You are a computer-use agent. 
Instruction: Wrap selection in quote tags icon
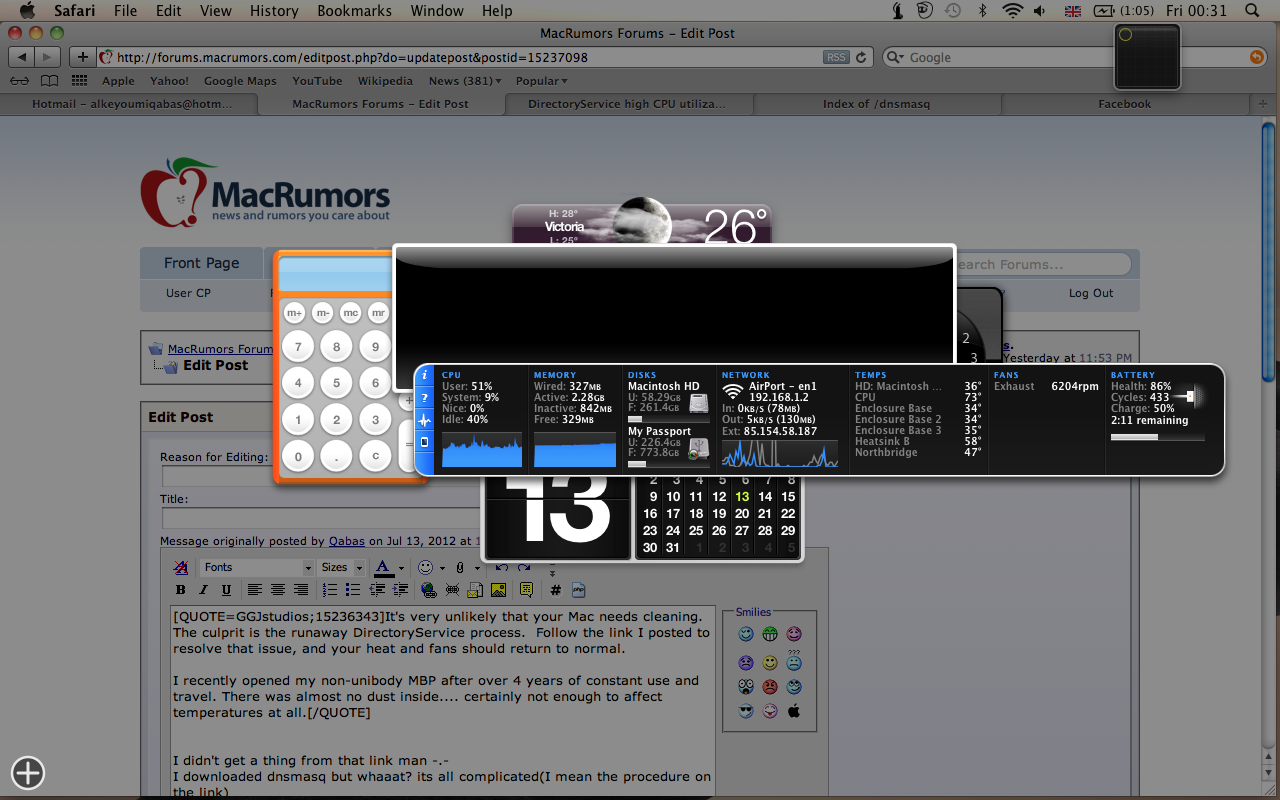click(x=526, y=590)
